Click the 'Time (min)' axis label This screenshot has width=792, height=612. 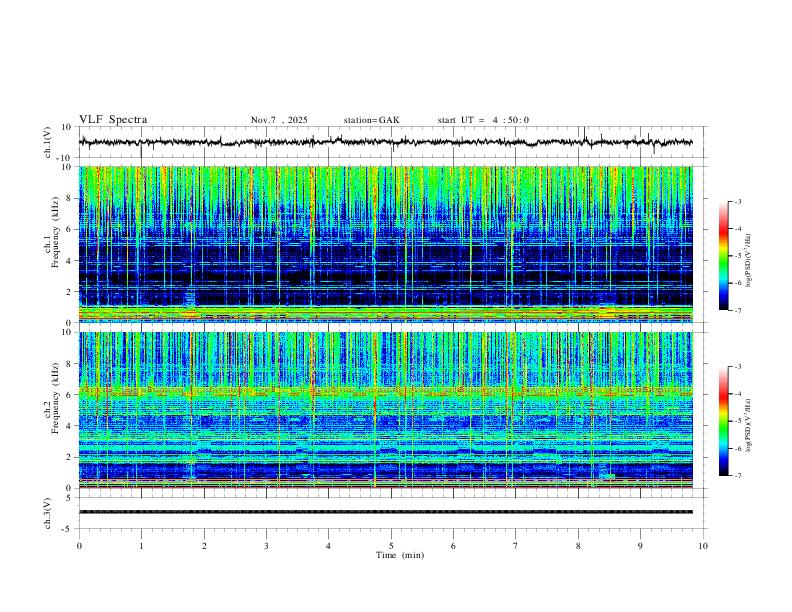[x=400, y=555]
